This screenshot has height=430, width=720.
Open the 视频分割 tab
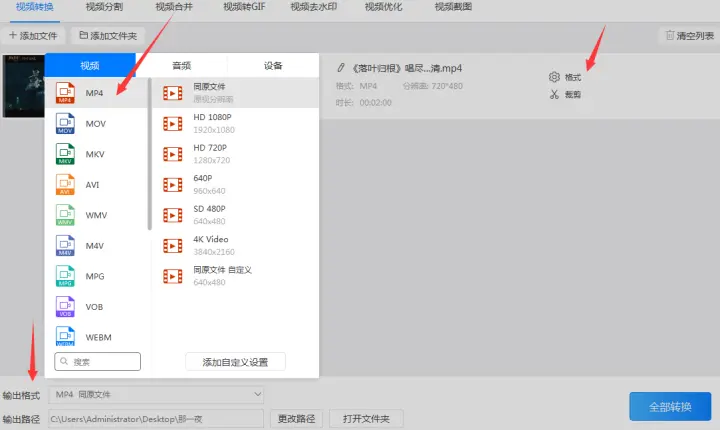coord(104,7)
